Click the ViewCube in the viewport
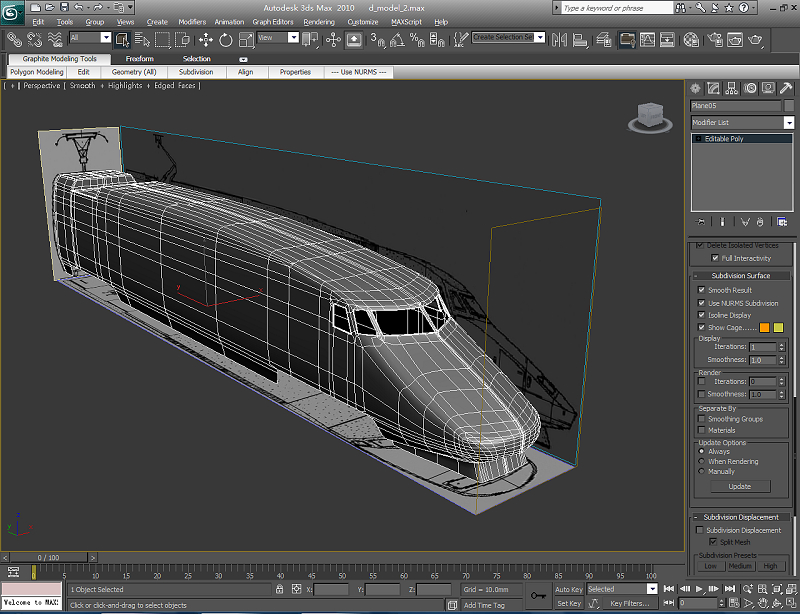The width and height of the screenshot is (800, 614). pos(650,116)
